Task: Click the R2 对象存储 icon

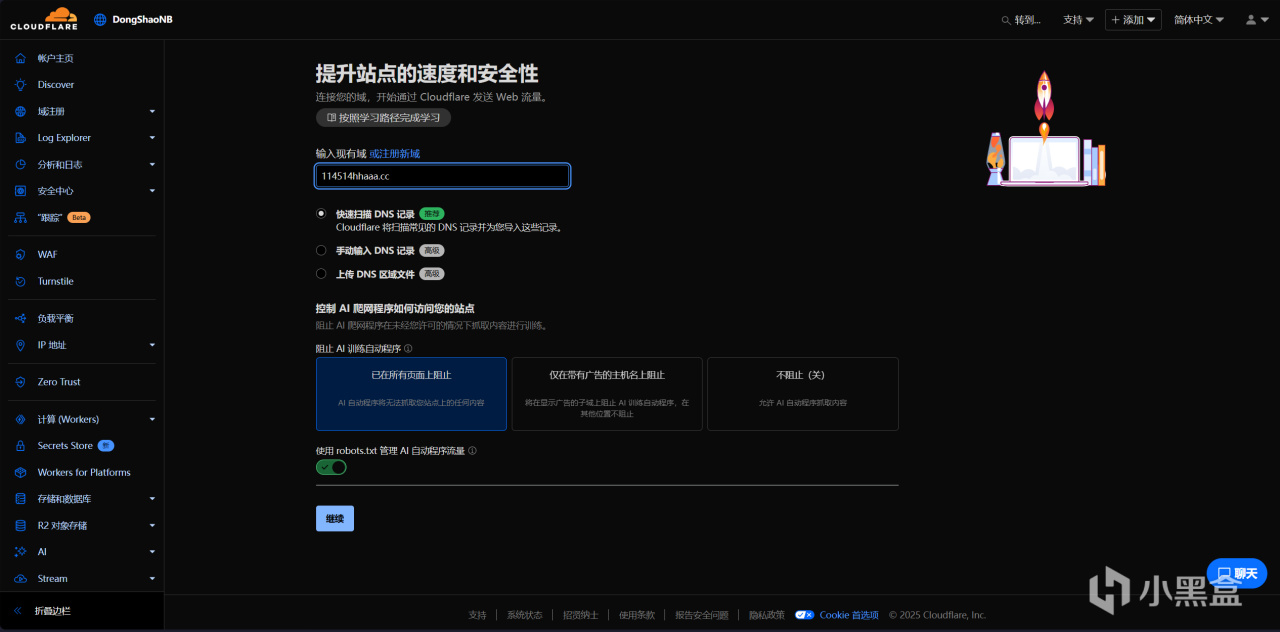Action: point(20,525)
